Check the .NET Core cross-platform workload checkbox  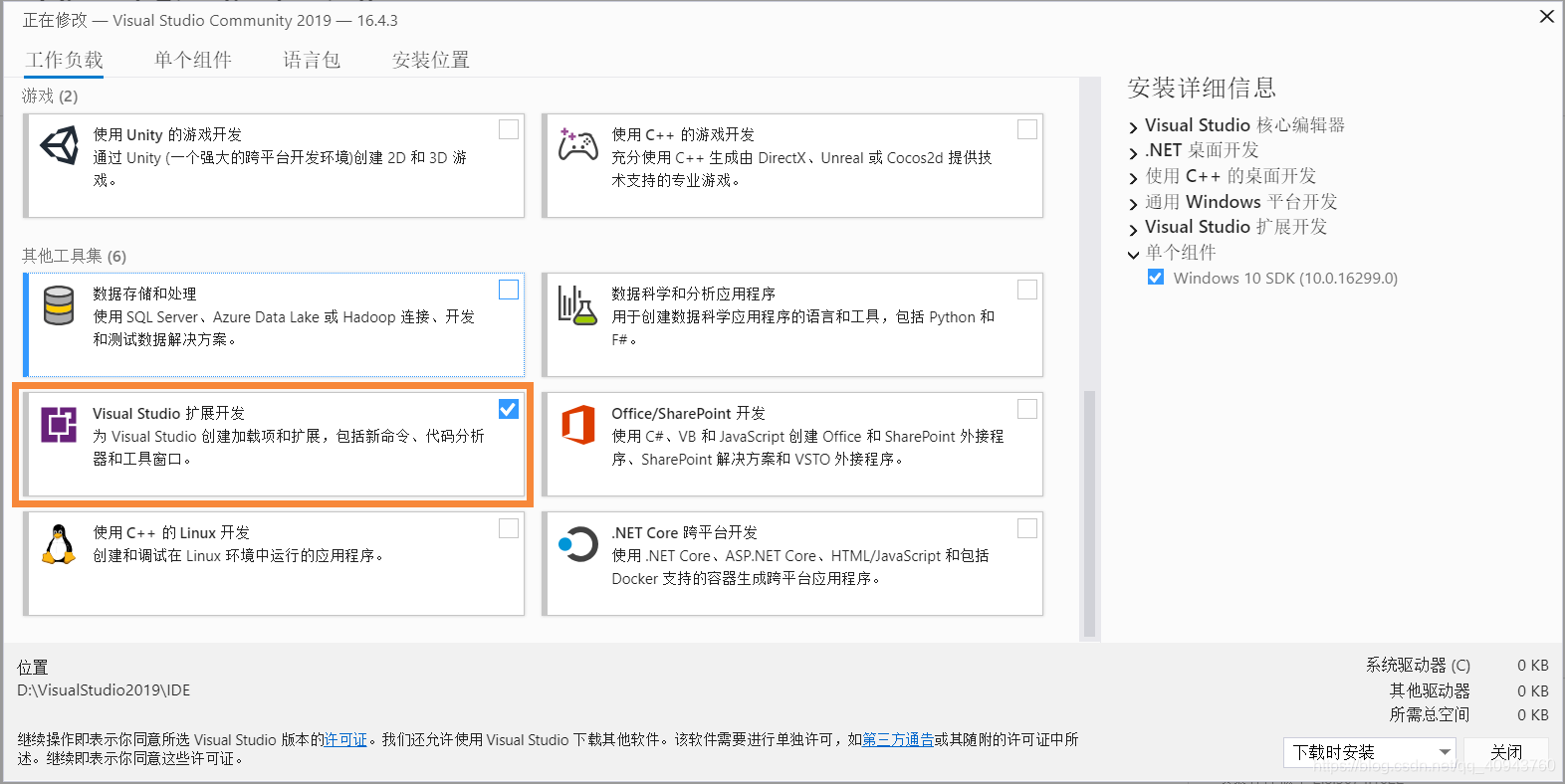[1027, 528]
